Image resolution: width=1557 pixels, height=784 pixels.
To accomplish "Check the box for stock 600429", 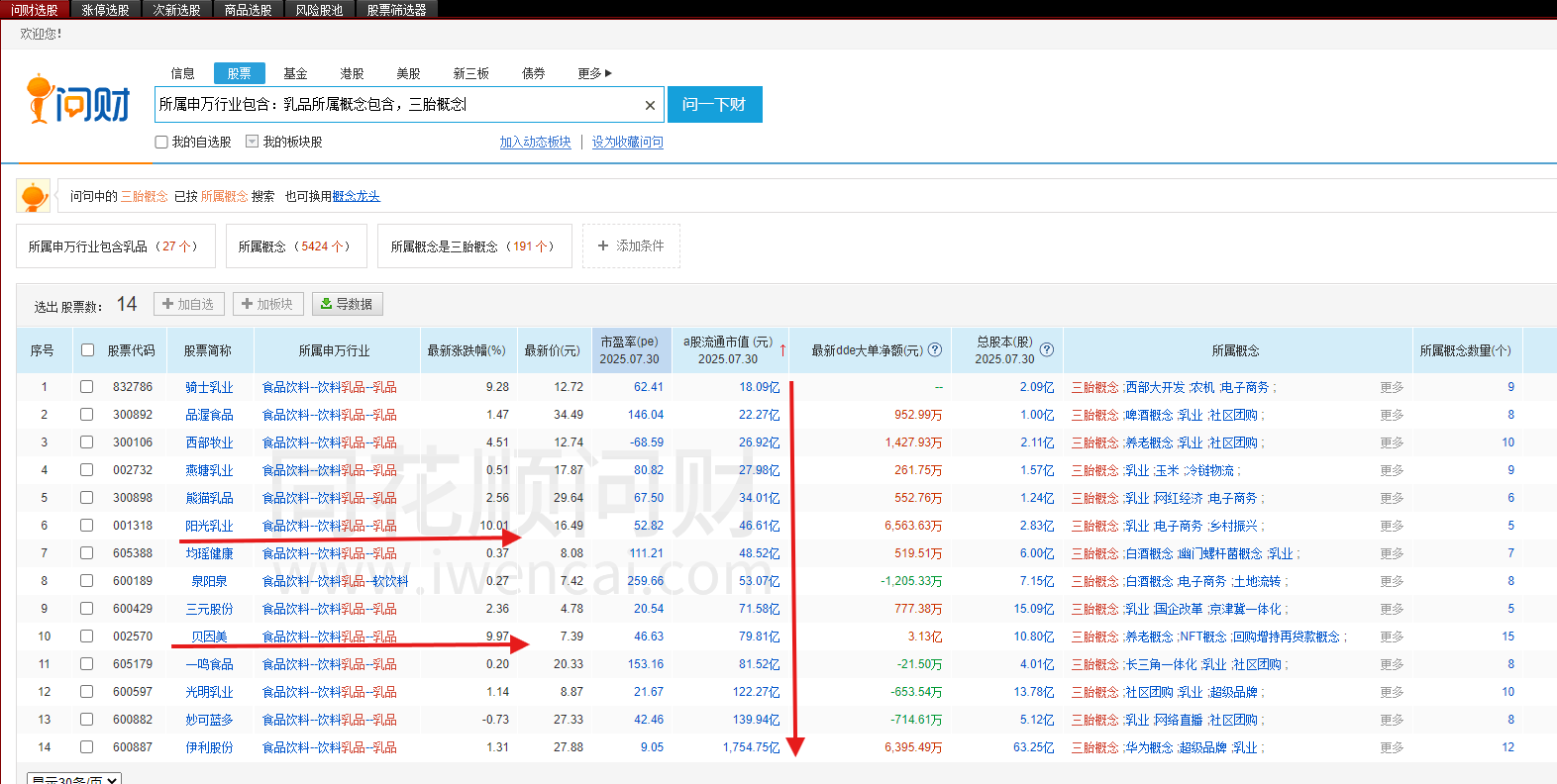I will pos(87,609).
